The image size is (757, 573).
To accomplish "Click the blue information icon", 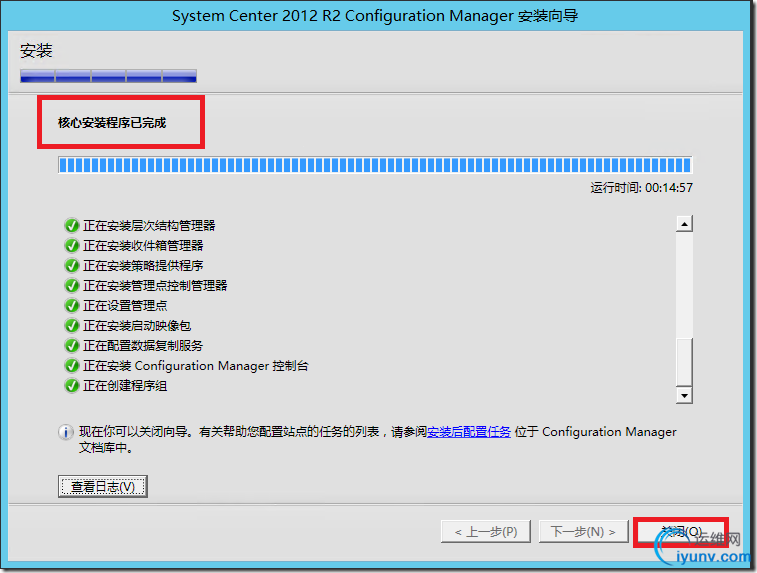I will click(x=66, y=432).
